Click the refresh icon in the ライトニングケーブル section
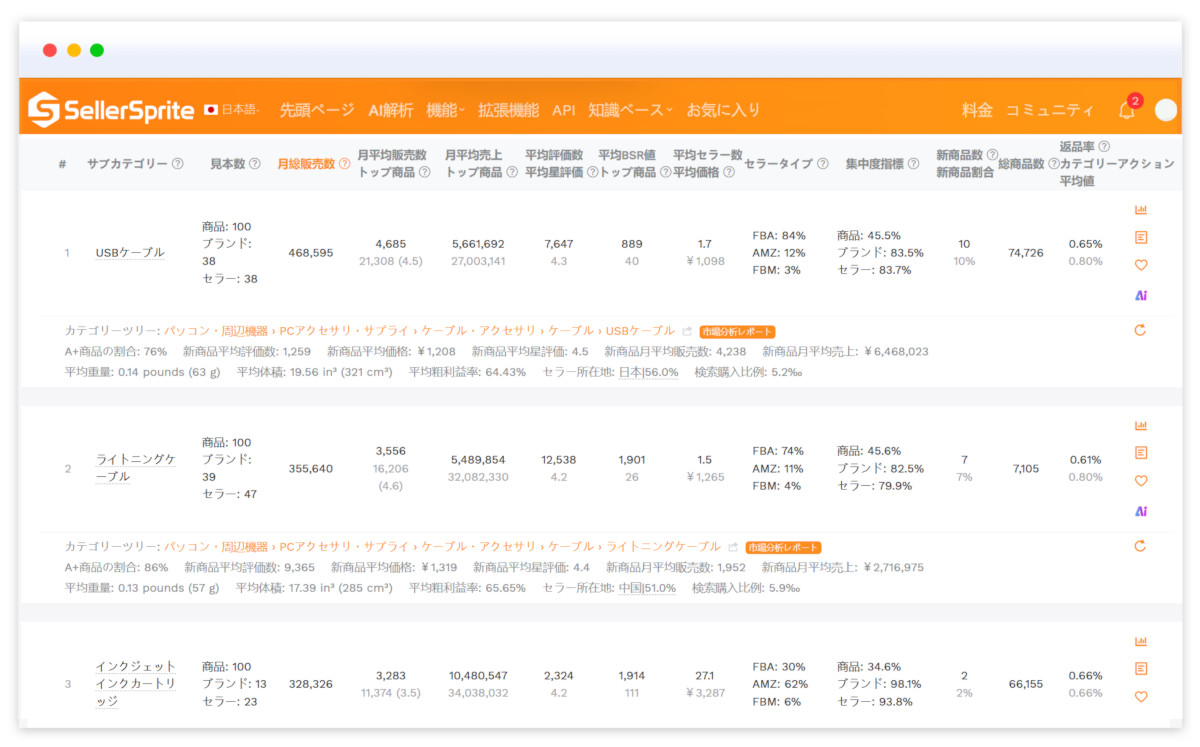1200x747 pixels. 1140,547
